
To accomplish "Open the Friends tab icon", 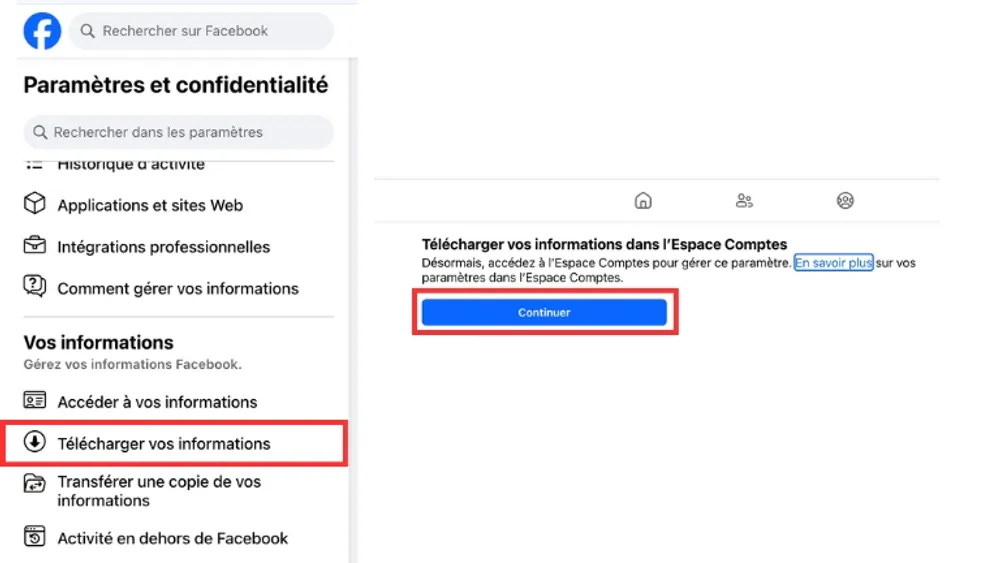I will pyautogui.click(x=744, y=201).
